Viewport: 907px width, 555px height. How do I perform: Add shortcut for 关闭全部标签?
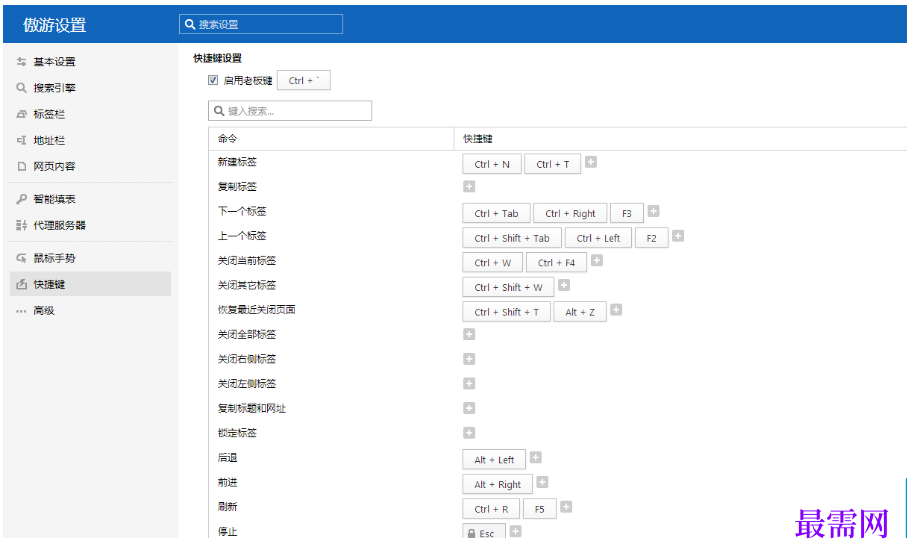(x=469, y=335)
